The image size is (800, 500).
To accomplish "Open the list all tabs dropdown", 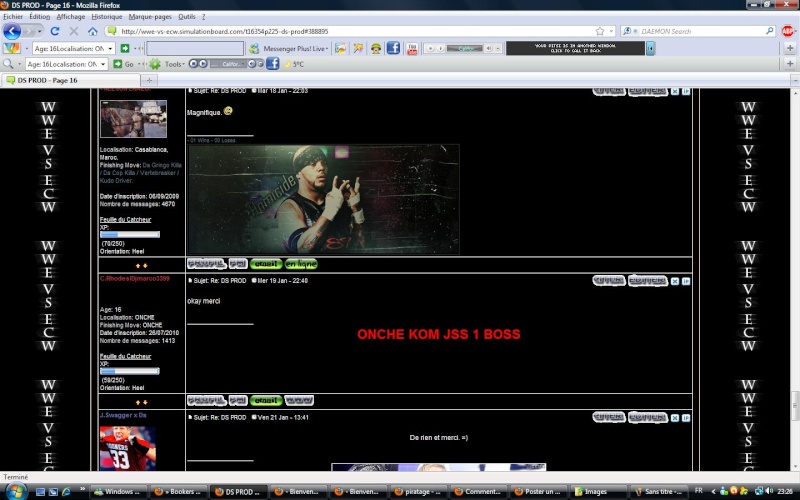I will click(x=795, y=80).
